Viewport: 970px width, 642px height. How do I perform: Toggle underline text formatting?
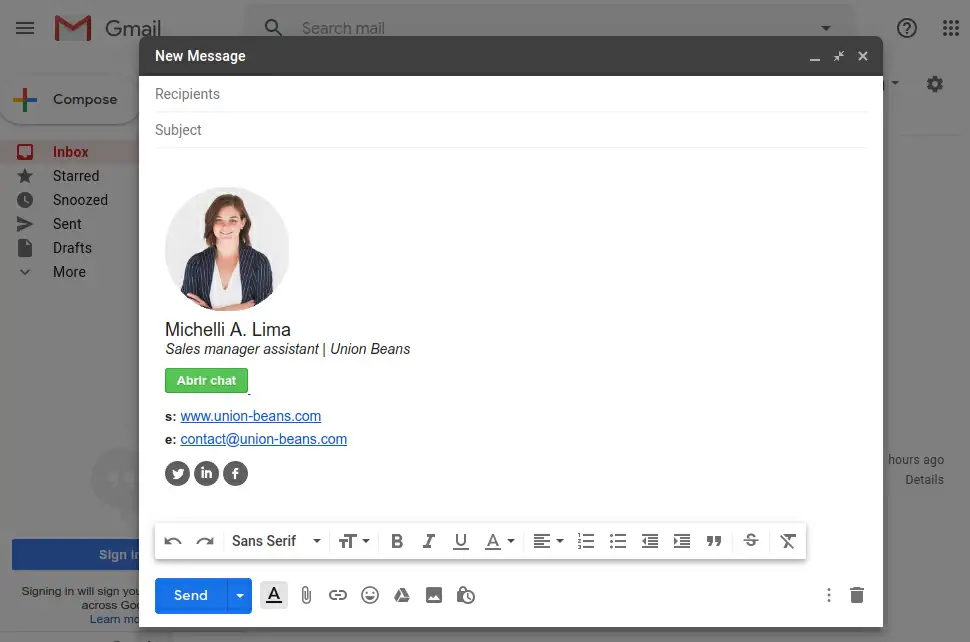(x=461, y=541)
